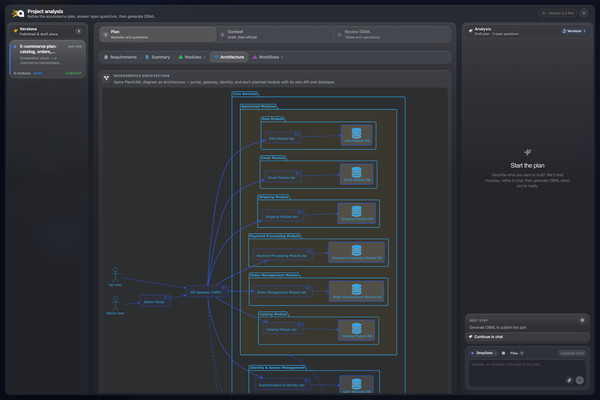Click the send message arrow button

[579, 380]
